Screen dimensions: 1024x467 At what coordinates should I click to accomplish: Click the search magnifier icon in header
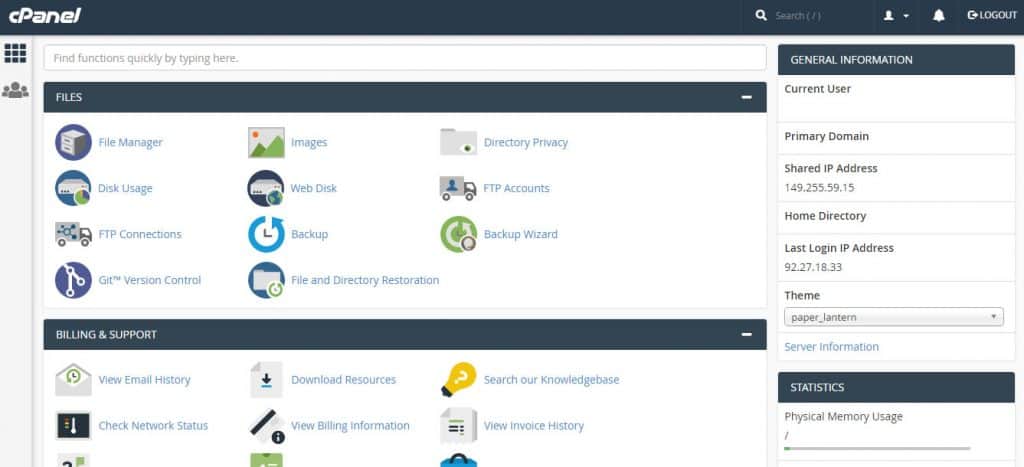tap(761, 15)
